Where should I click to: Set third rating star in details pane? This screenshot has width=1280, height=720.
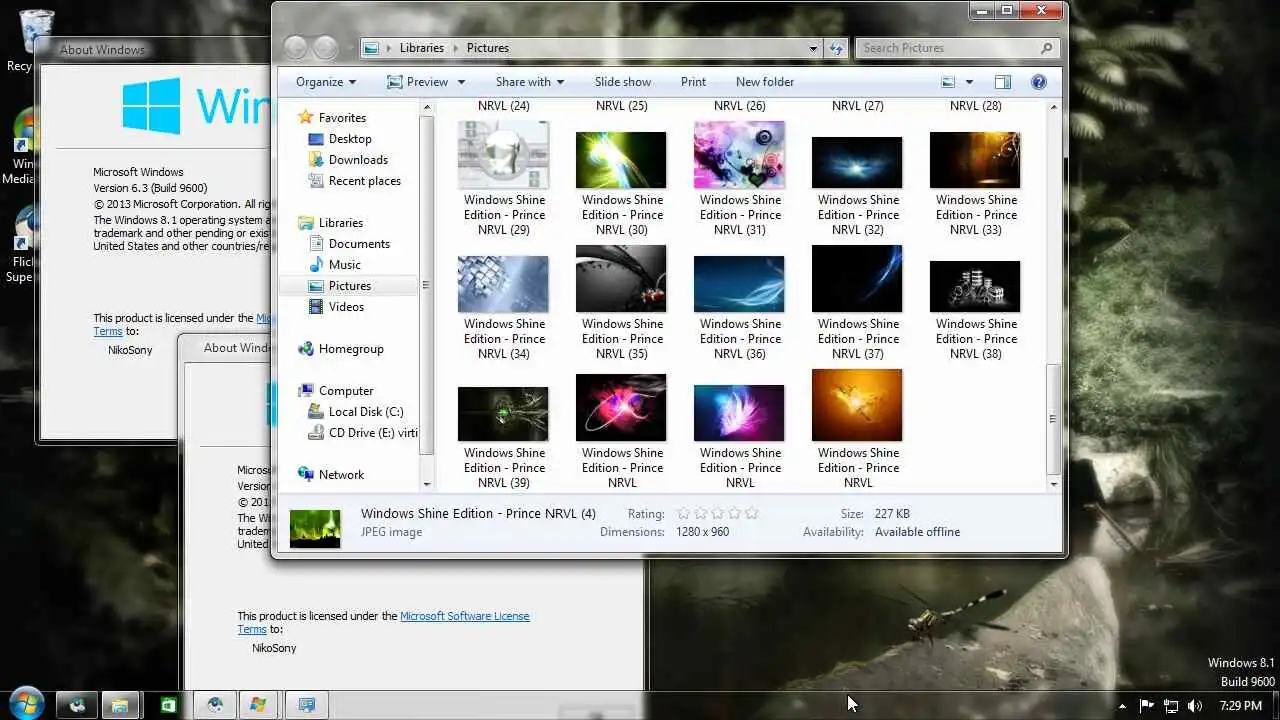coord(718,513)
